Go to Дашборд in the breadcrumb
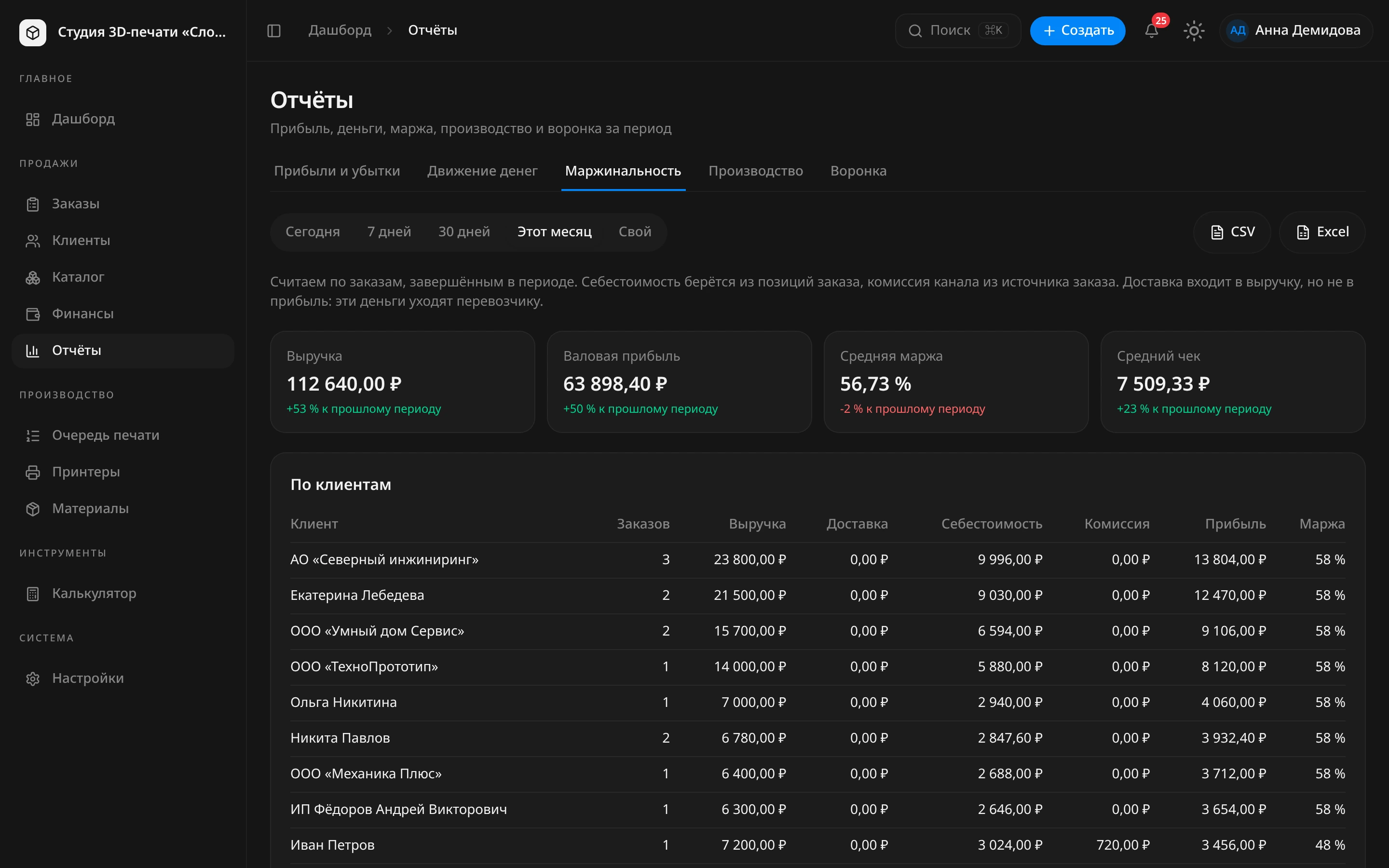 click(340, 30)
